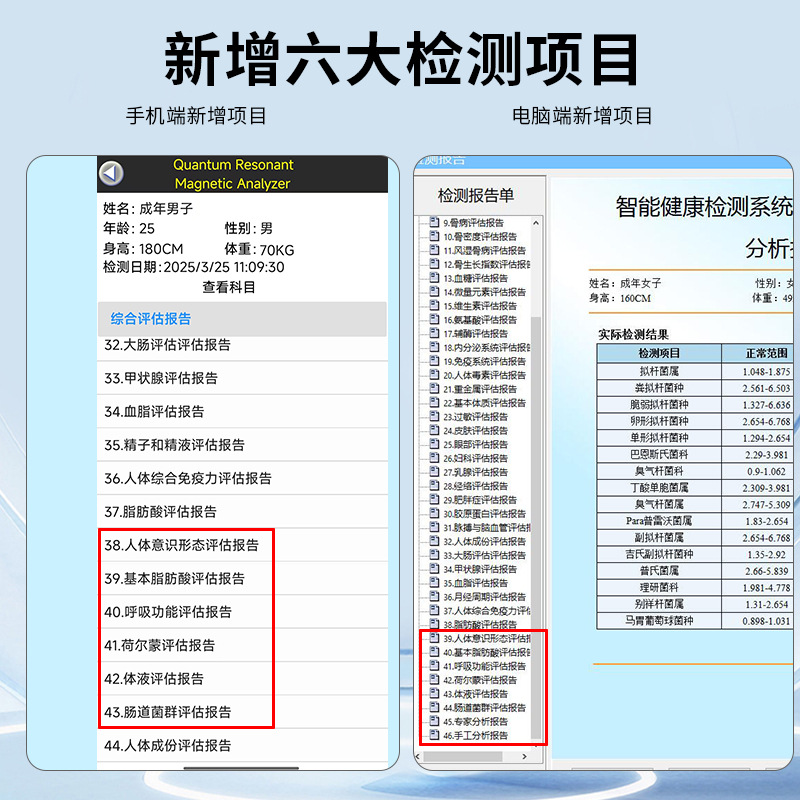Click document icon beside 35.血脂评估报告
800x800 pixels.
click(x=434, y=582)
